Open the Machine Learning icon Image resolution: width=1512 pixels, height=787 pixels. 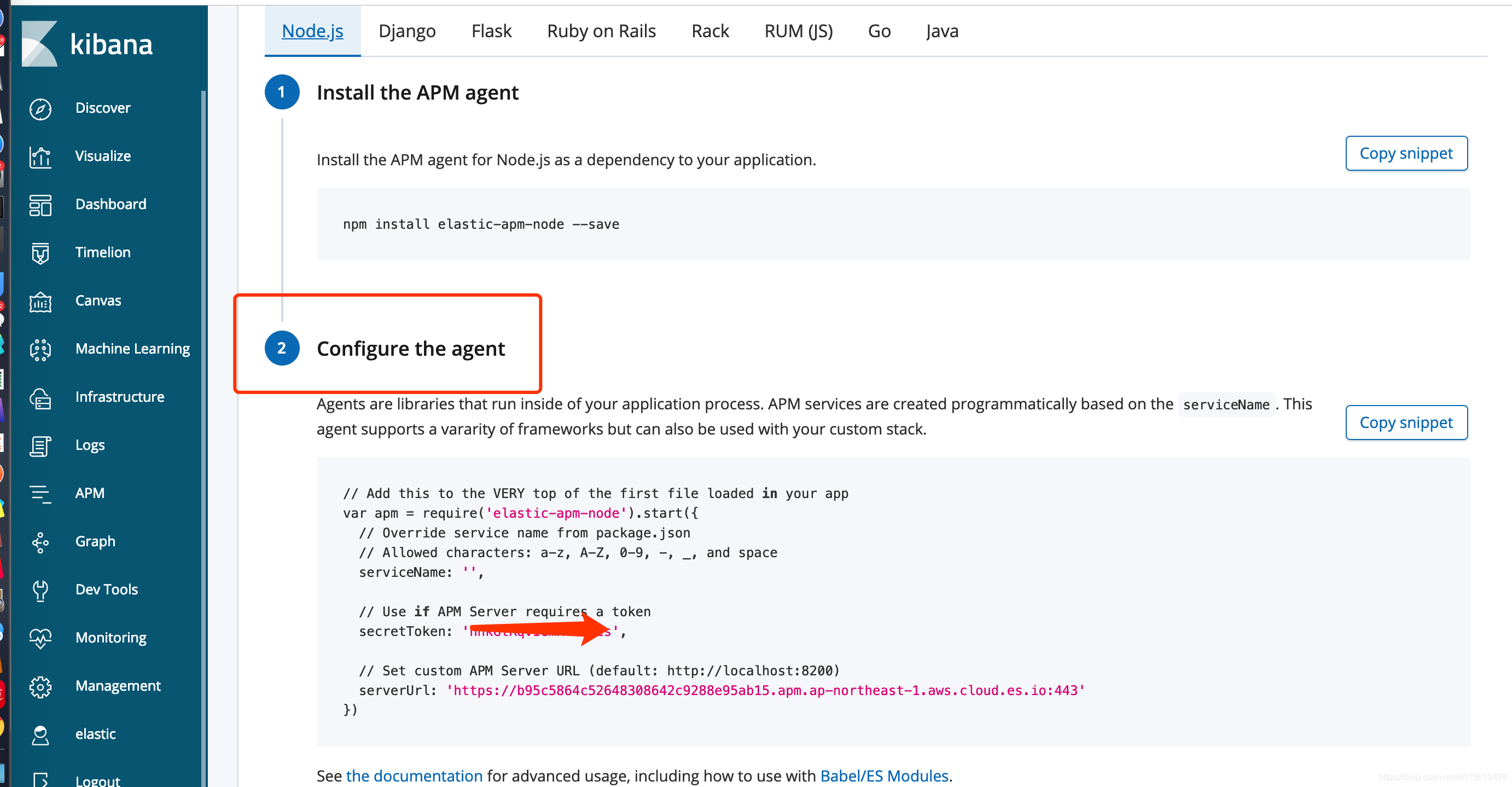[x=40, y=350]
